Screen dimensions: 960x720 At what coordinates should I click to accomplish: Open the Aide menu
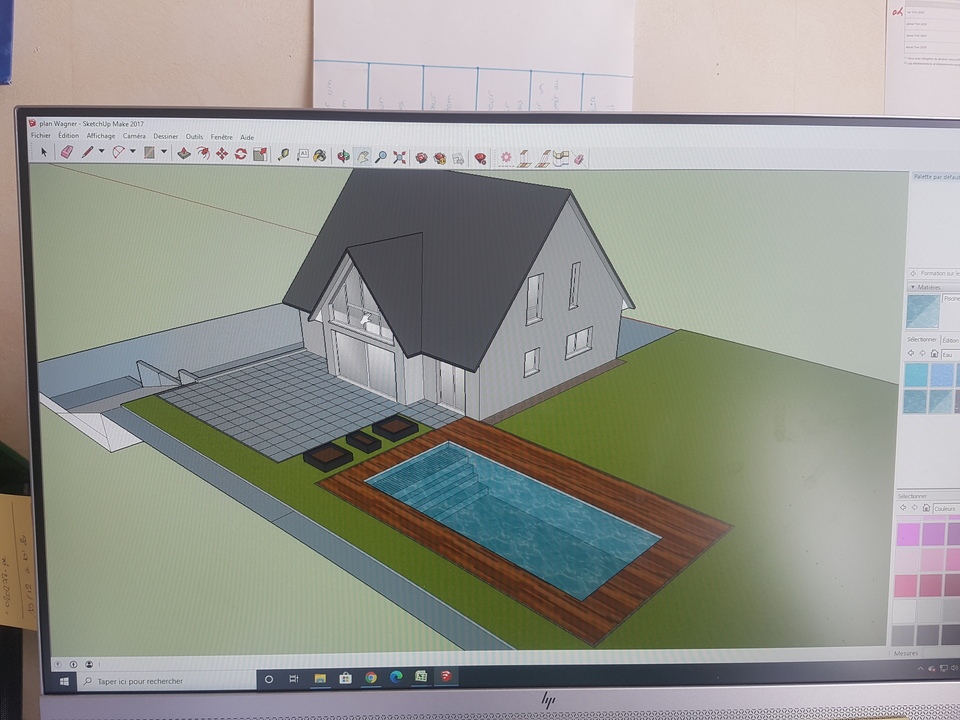point(247,137)
